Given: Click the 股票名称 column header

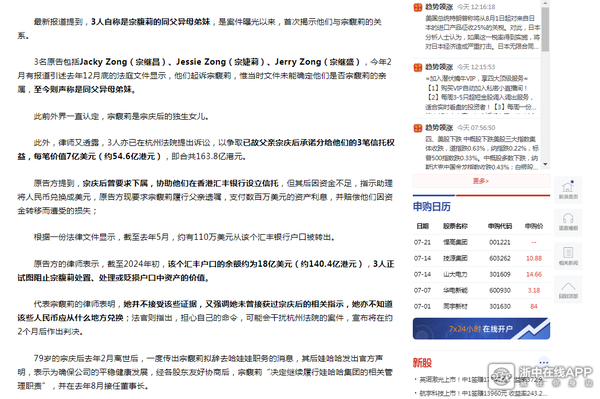Looking at the screenshot, I should 455,226.
